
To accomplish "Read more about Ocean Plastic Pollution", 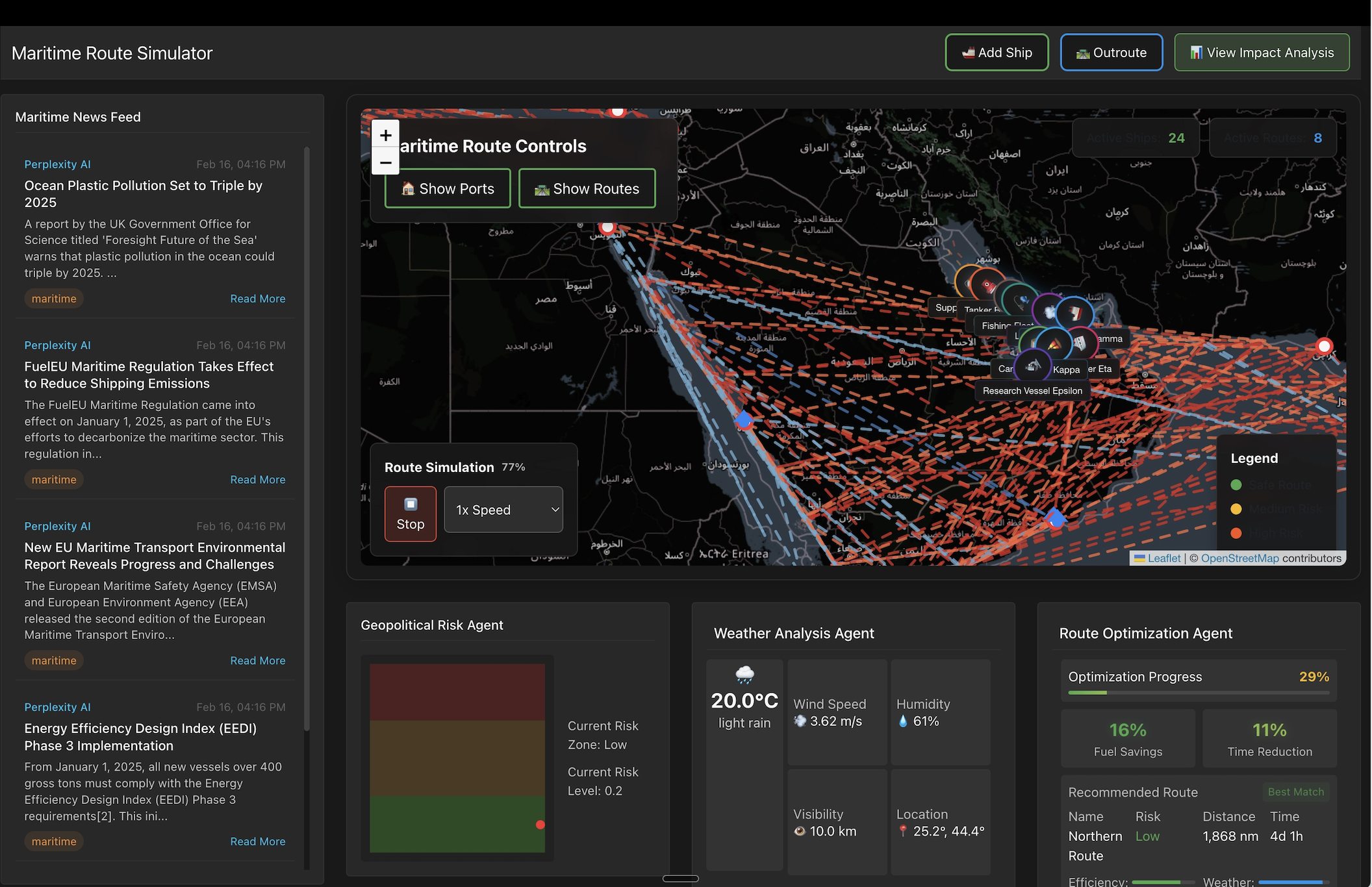I will point(257,299).
